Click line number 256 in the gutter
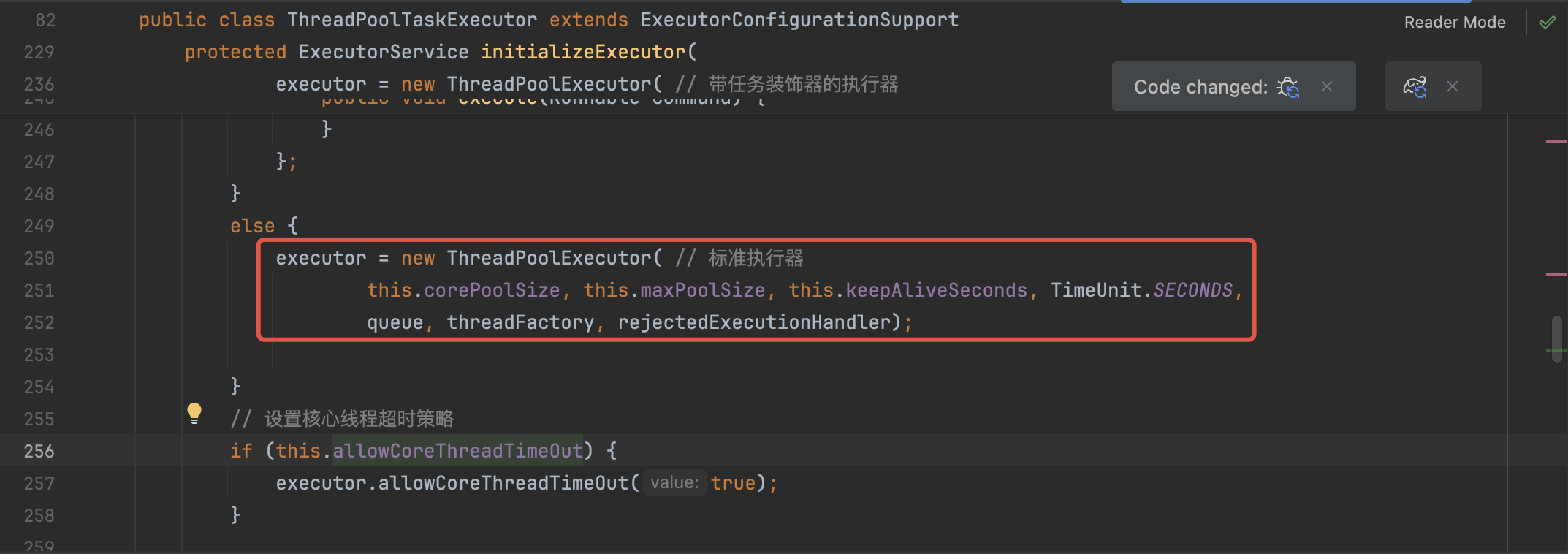 tap(39, 452)
